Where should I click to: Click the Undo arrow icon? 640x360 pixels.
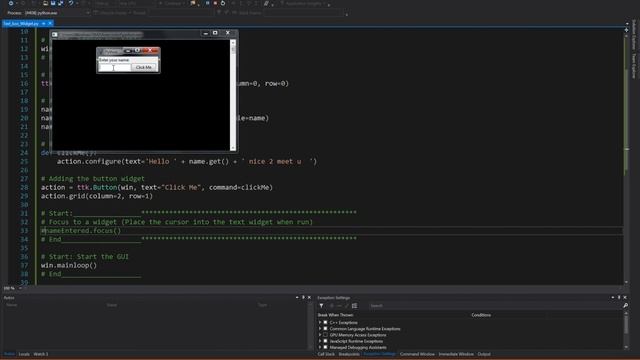click(x=71, y=3)
